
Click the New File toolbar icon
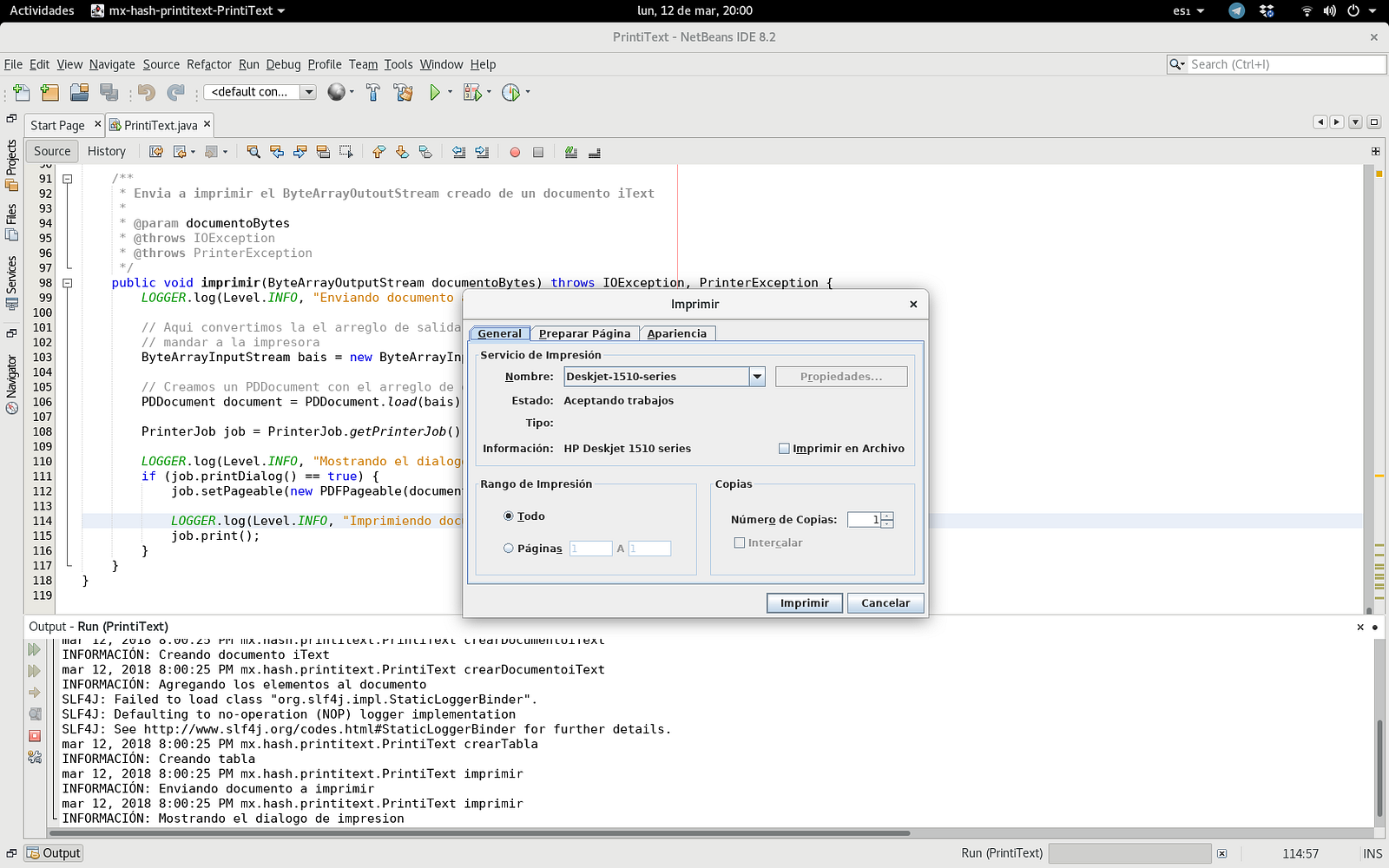(x=22, y=92)
